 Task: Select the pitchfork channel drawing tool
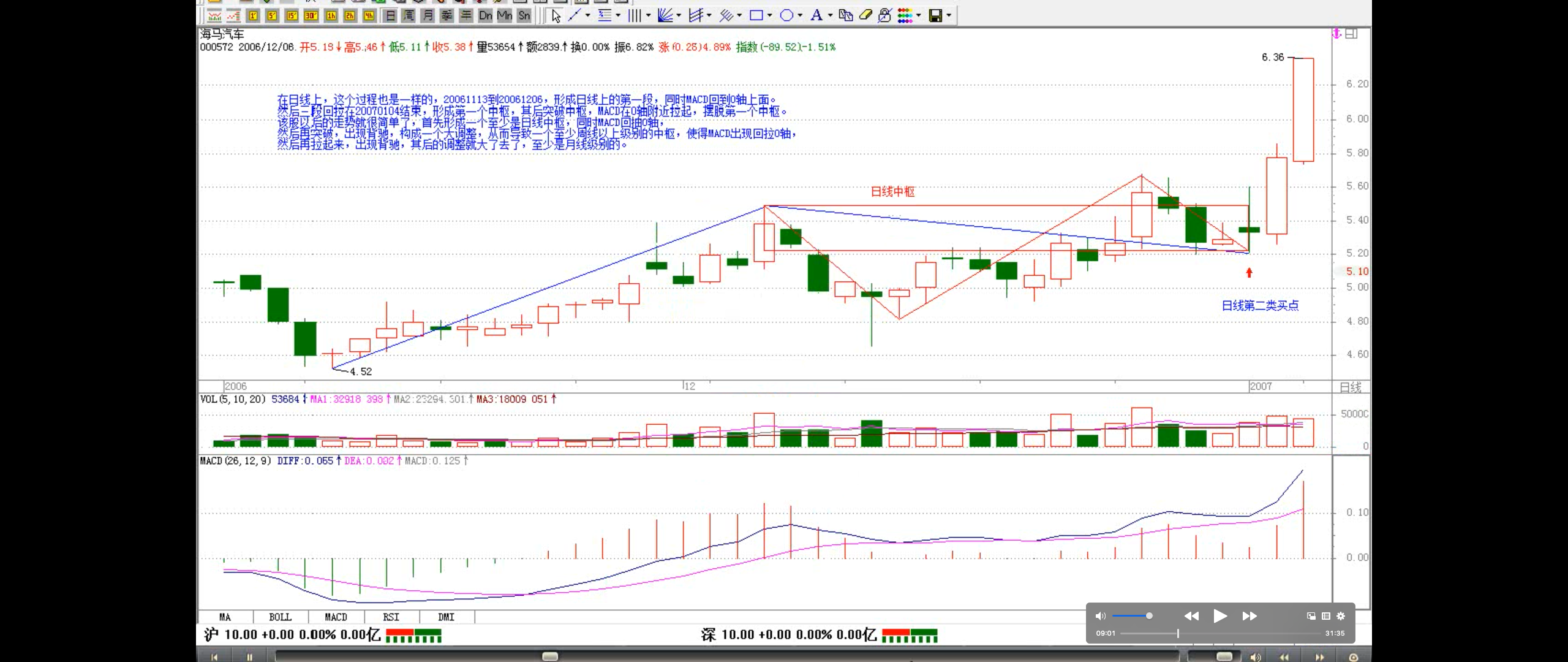click(696, 16)
